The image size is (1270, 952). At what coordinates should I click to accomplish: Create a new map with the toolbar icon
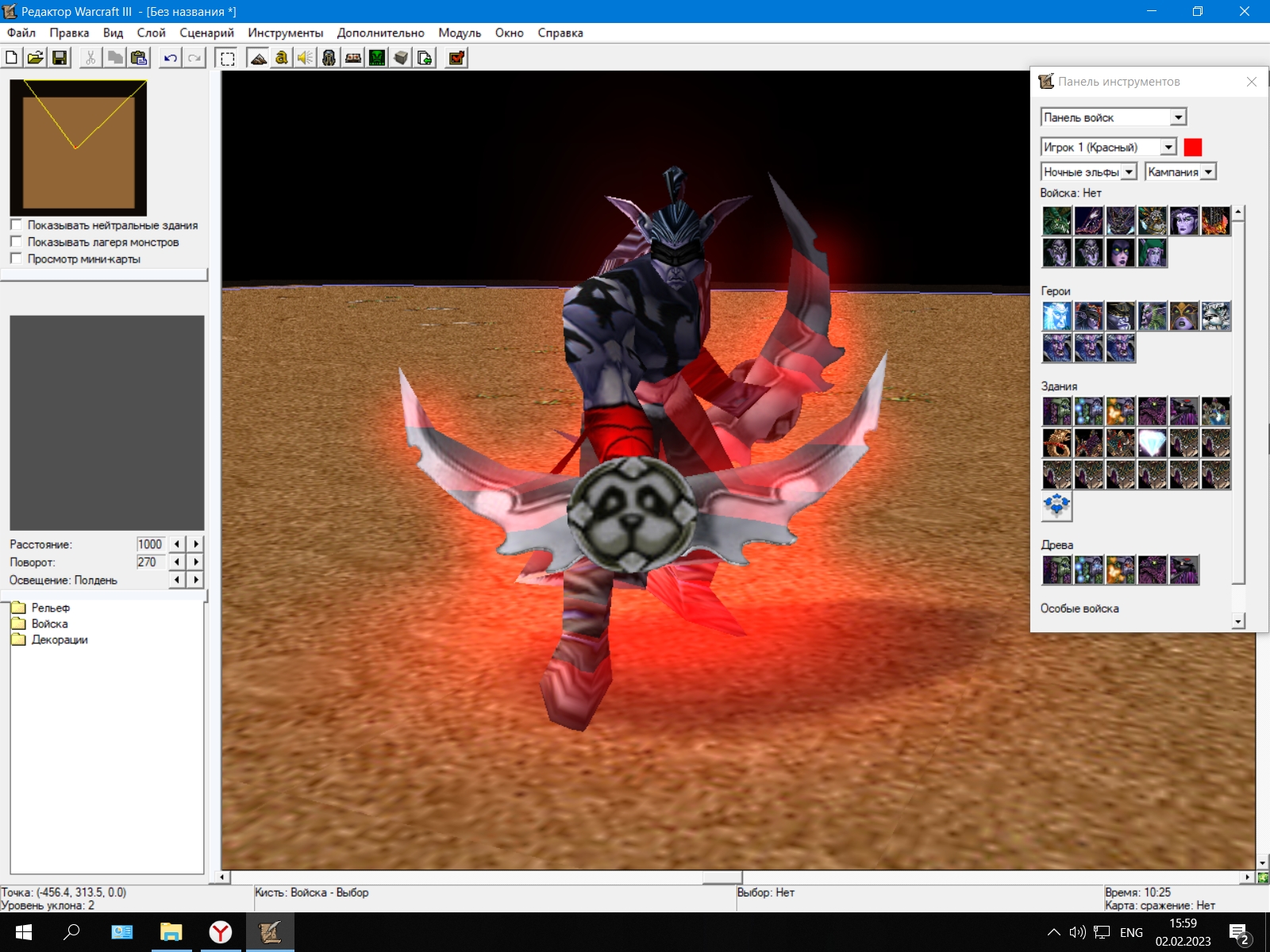coord(12,58)
